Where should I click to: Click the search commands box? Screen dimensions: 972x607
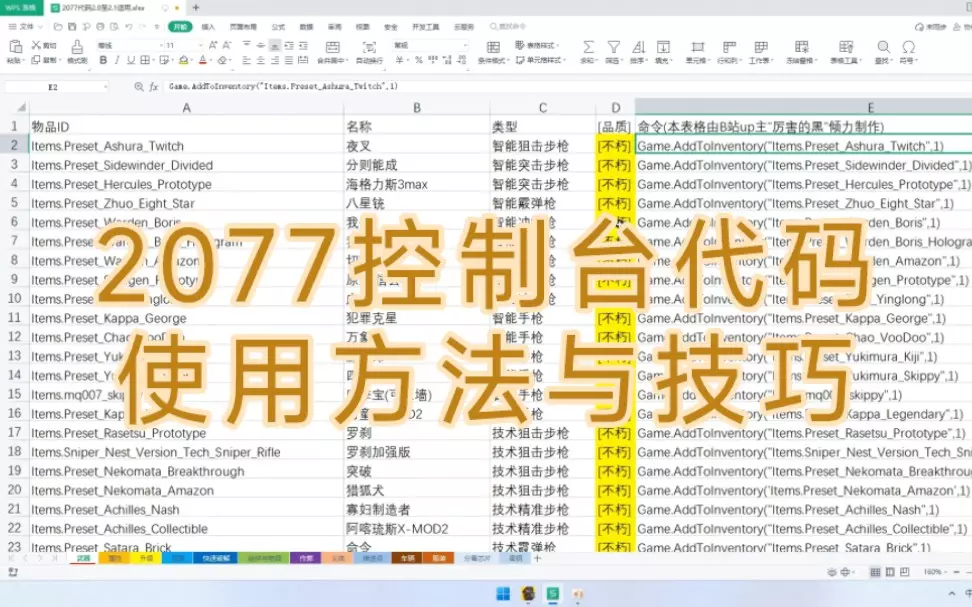[508, 27]
